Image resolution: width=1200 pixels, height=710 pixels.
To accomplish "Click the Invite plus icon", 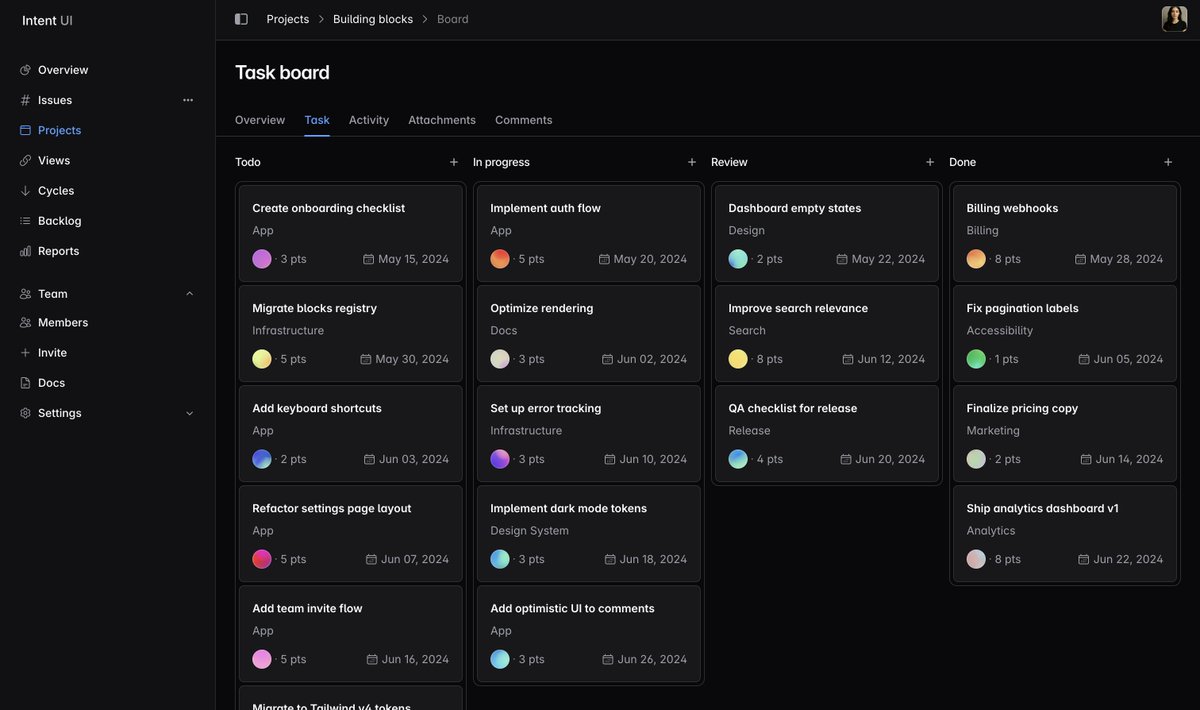I will click(x=25, y=353).
